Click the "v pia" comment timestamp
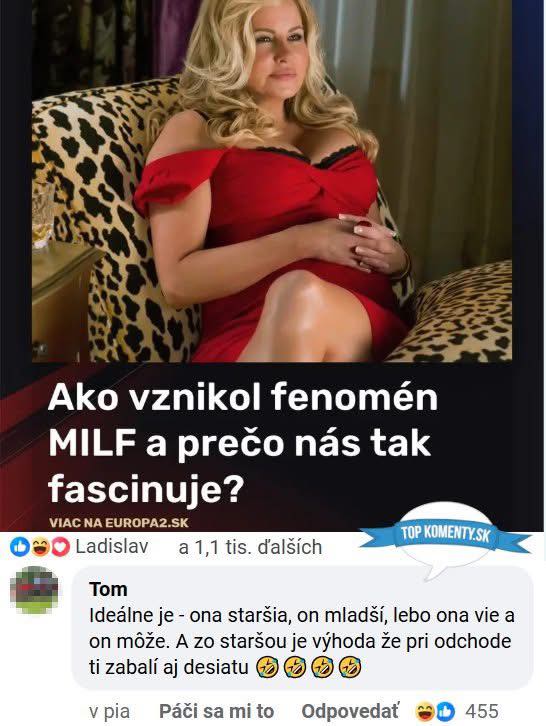The image size is (546, 726). click(x=109, y=712)
